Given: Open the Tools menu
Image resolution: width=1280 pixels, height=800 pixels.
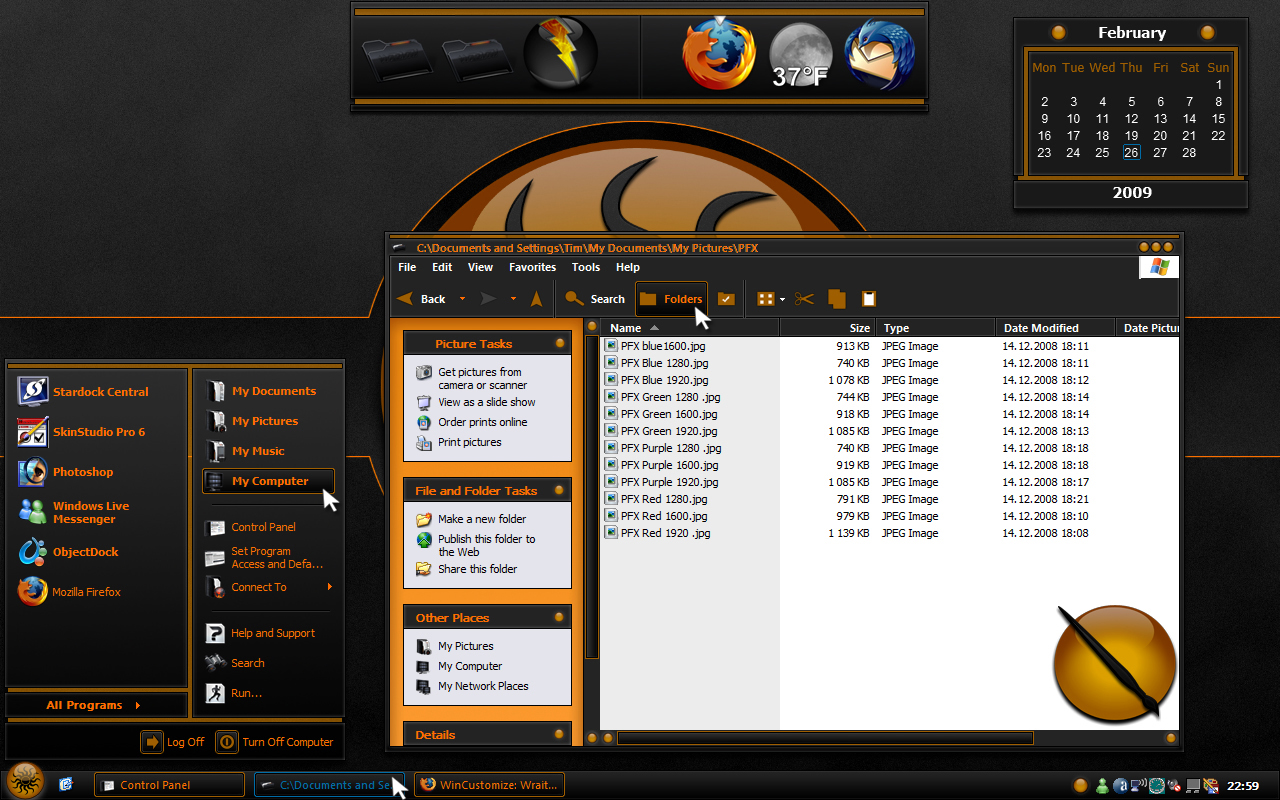Looking at the screenshot, I should pyautogui.click(x=586, y=267).
